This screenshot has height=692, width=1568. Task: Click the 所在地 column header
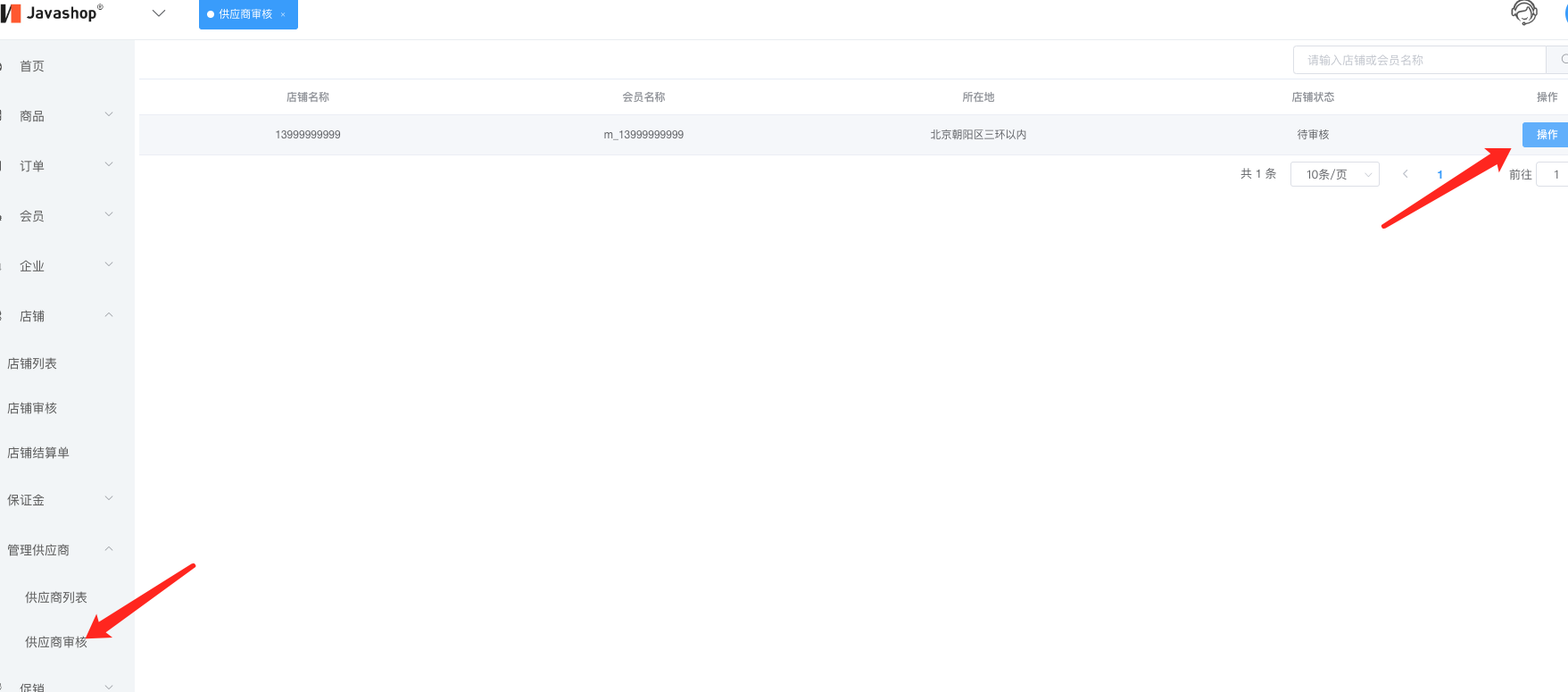pos(978,97)
